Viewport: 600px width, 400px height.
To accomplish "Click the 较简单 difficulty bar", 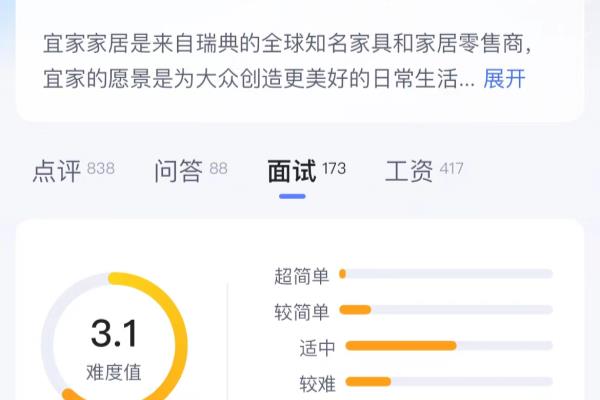I will click(x=446, y=309).
